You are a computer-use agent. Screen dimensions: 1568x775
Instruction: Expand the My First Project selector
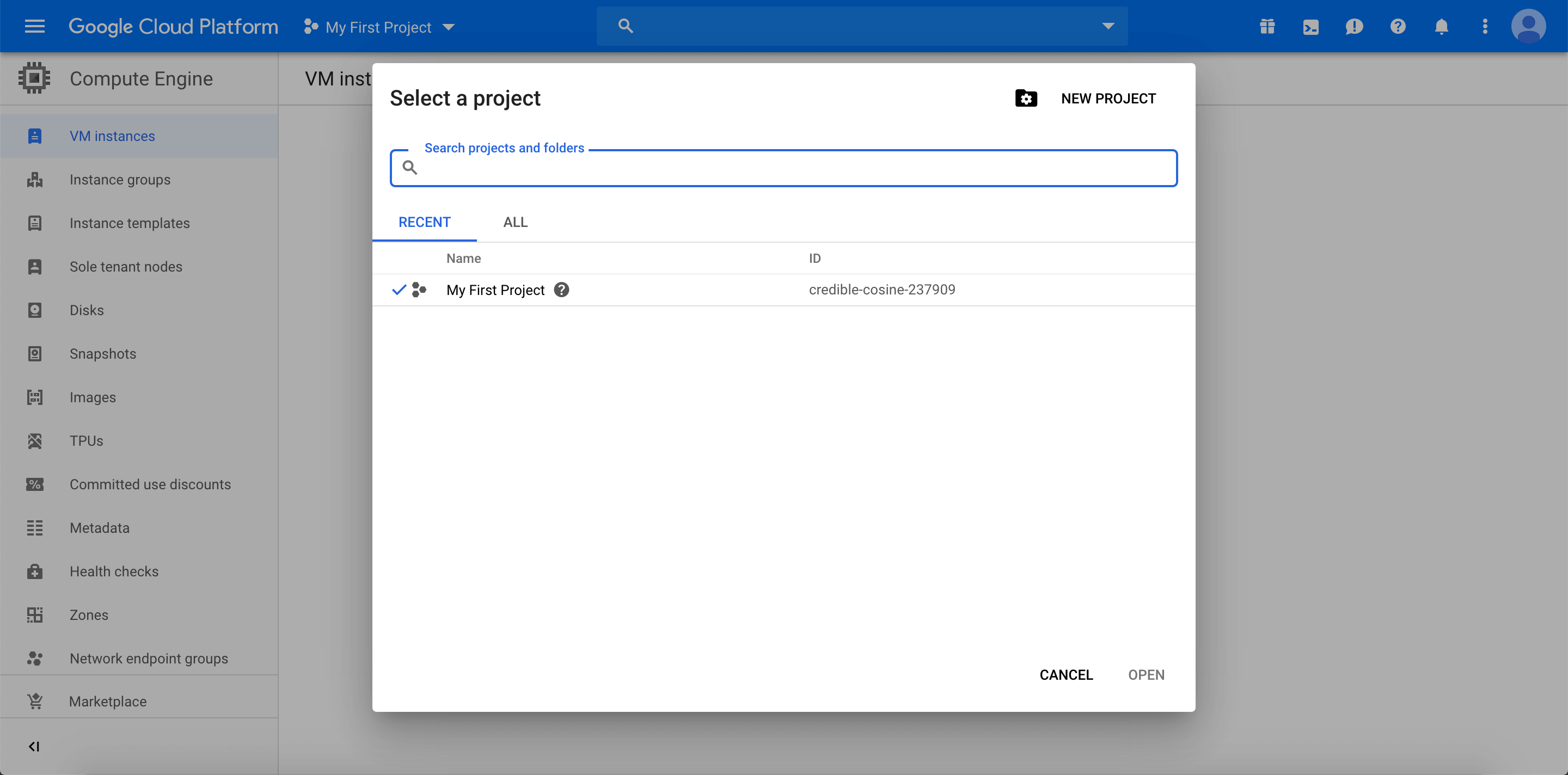(x=379, y=27)
